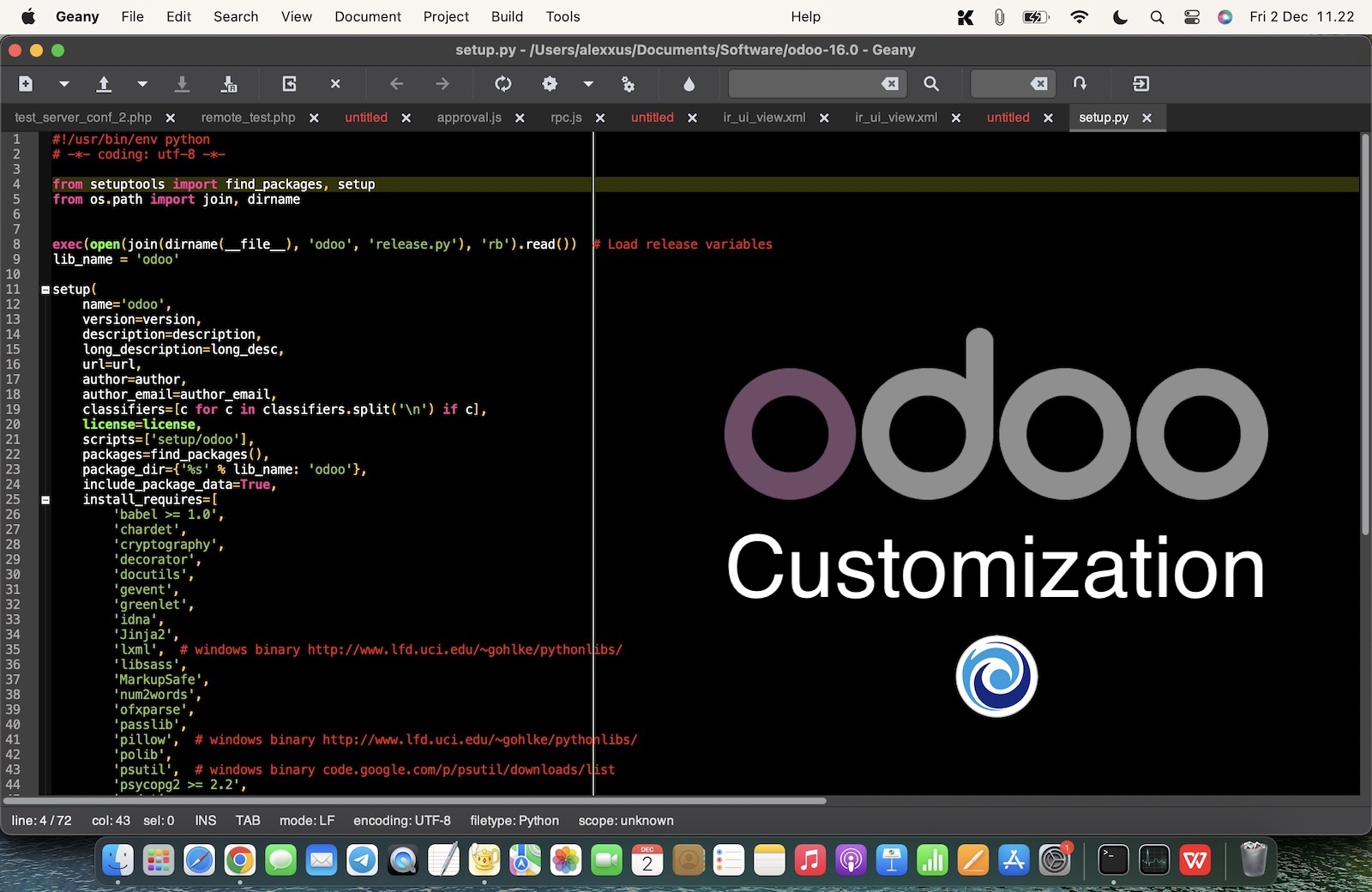Image resolution: width=1372 pixels, height=892 pixels.
Task: Click 'license=license,' on line 20
Action: coord(141,425)
